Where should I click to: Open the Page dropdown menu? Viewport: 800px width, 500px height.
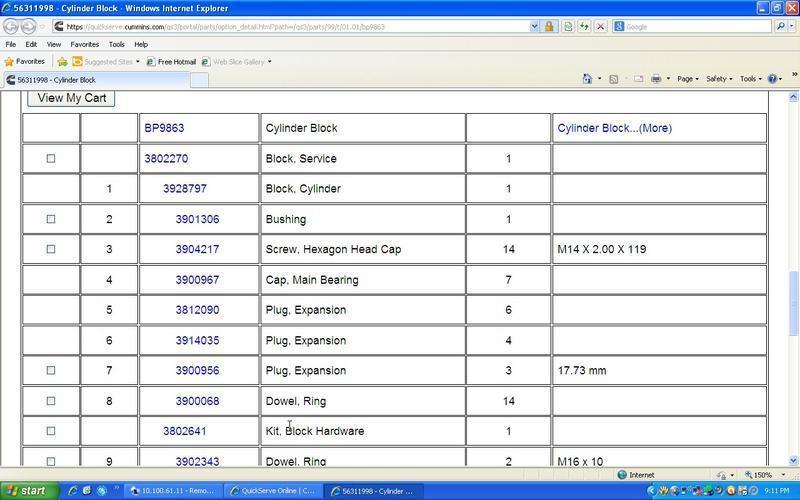point(688,79)
